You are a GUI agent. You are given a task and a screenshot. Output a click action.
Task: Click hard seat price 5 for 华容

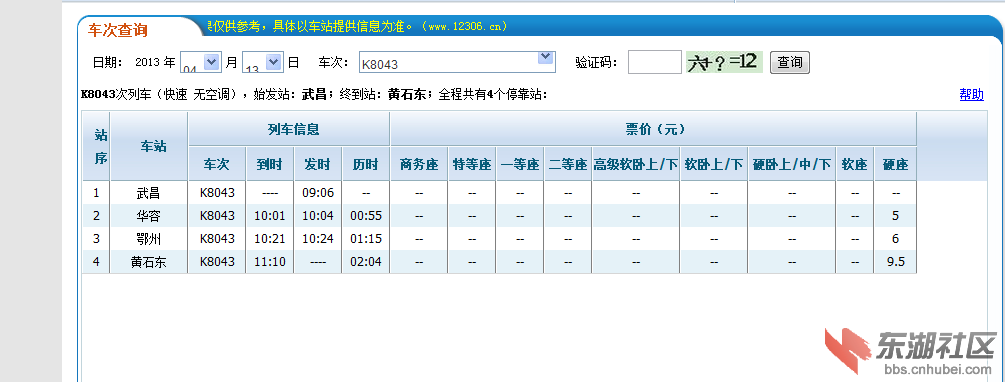click(x=895, y=216)
